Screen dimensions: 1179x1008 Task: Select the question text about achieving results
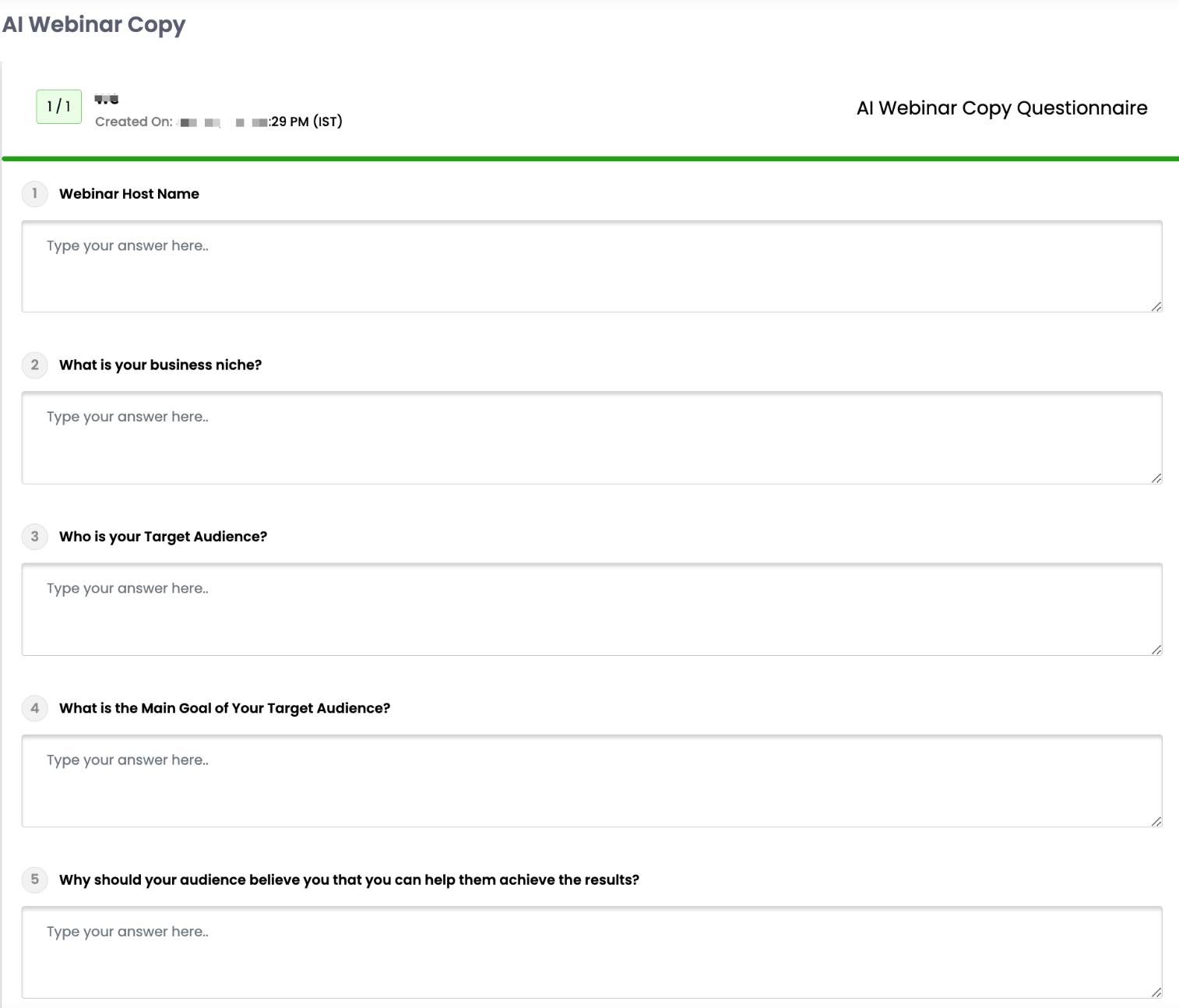click(350, 879)
